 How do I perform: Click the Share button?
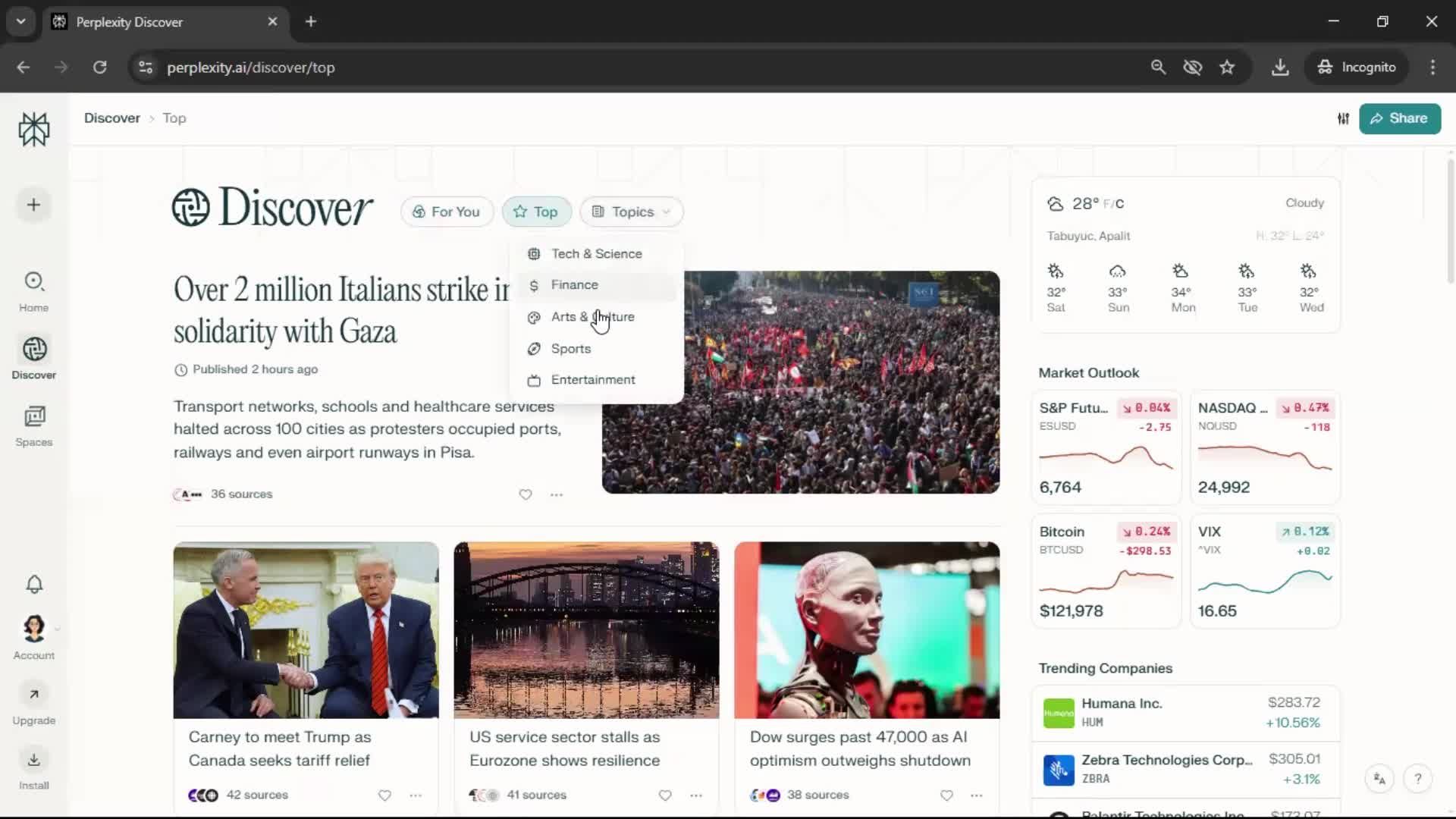[1399, 119]
